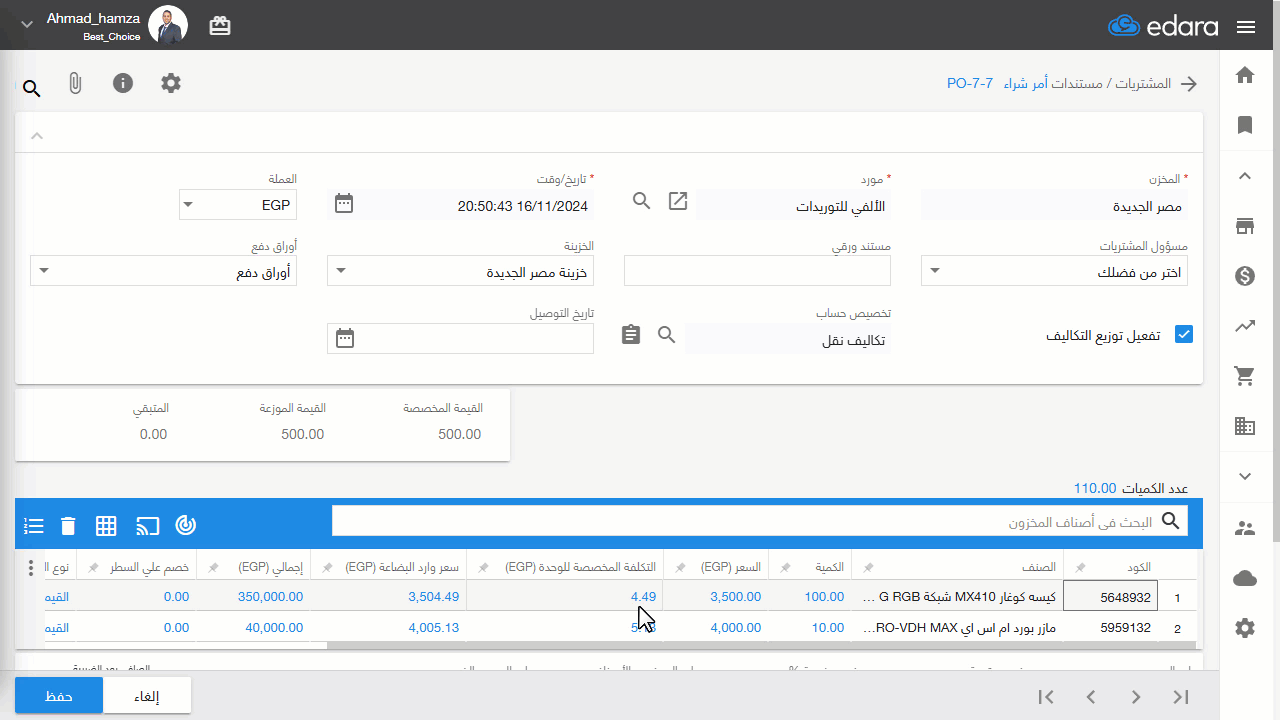Screen dimensions: 1280x720
Task: Collapse sidebar section with up chevron
Action: click(1245, 176)
